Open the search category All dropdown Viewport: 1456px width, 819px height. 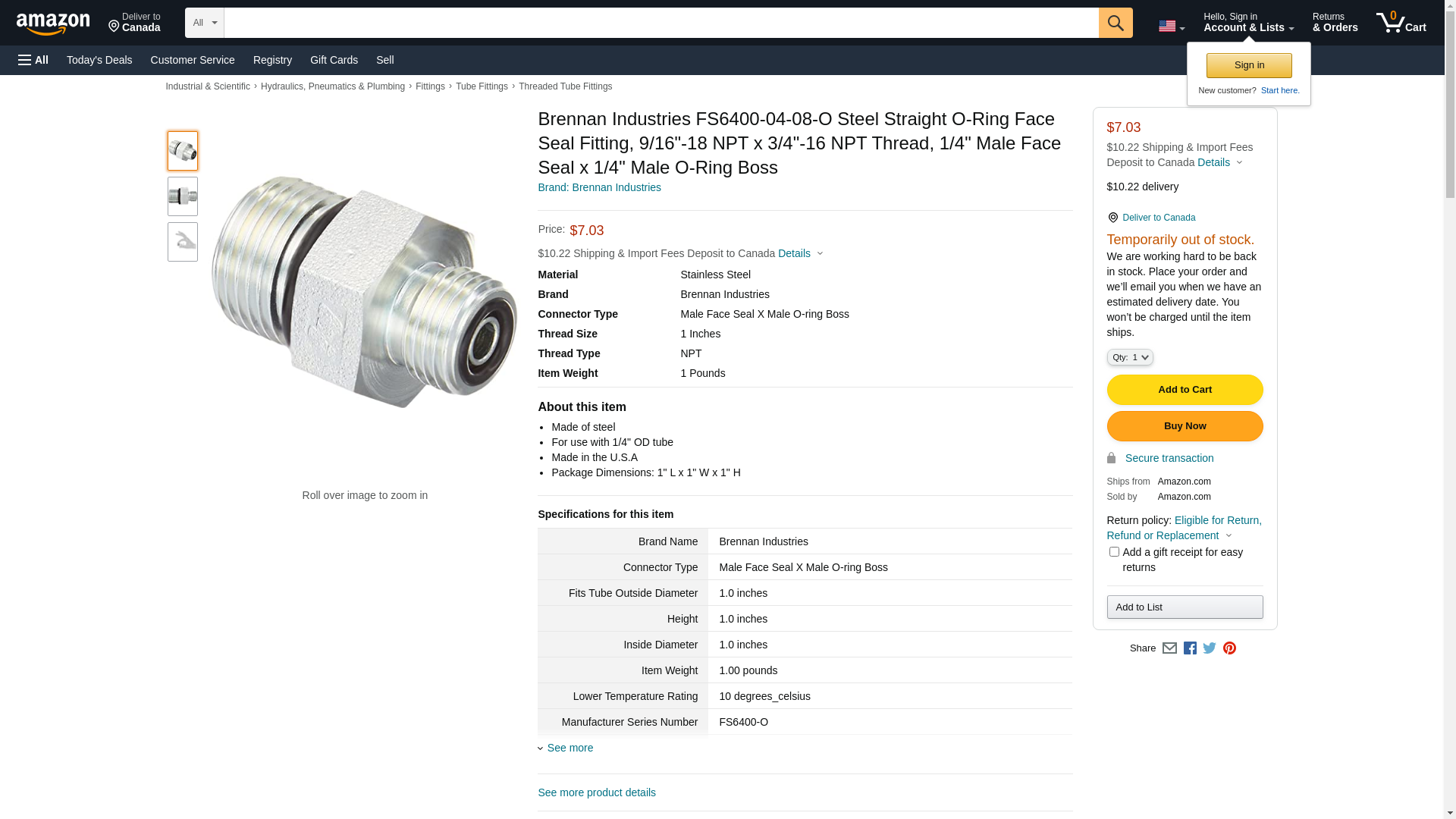pyautogui.click(x=204, y=23)
